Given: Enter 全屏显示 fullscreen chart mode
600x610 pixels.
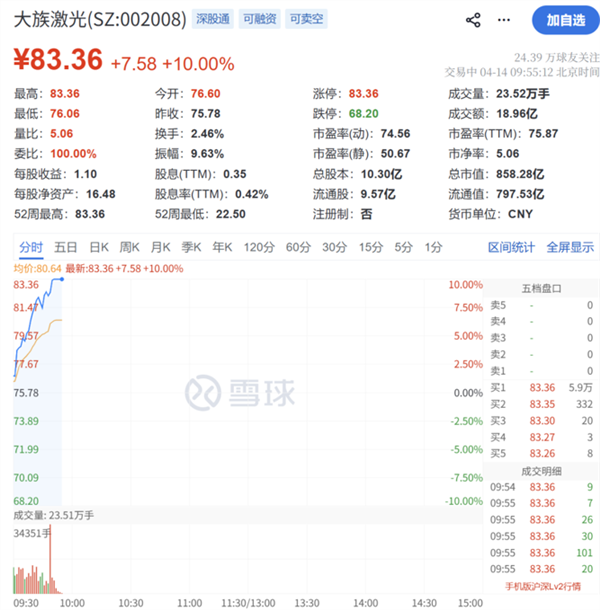Looking at the screenshot, I should [569, 247].
